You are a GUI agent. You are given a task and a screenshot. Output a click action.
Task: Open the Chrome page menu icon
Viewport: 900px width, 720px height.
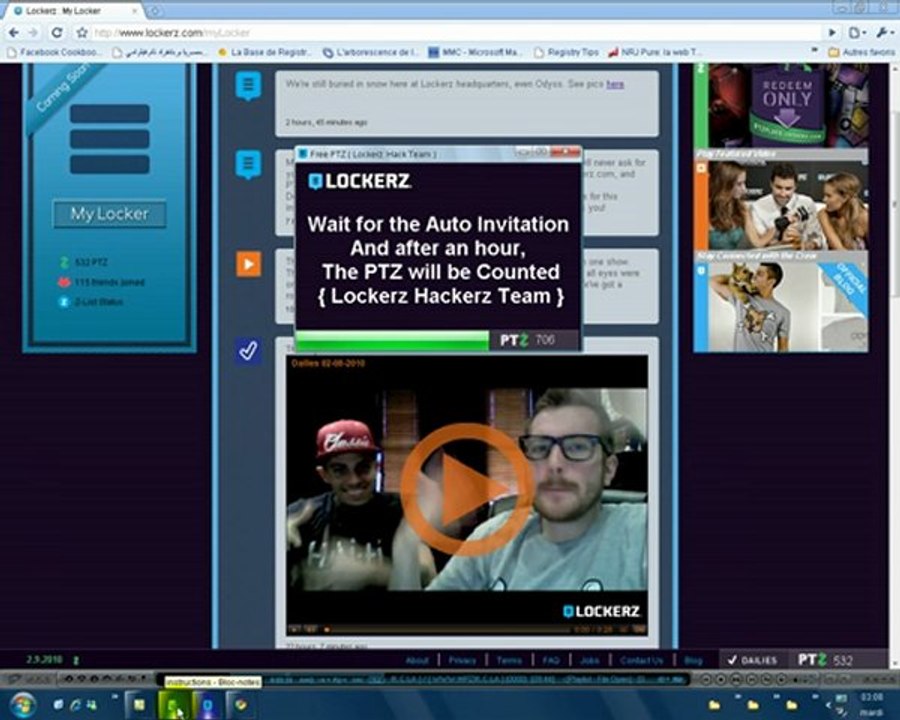(855, 33)
